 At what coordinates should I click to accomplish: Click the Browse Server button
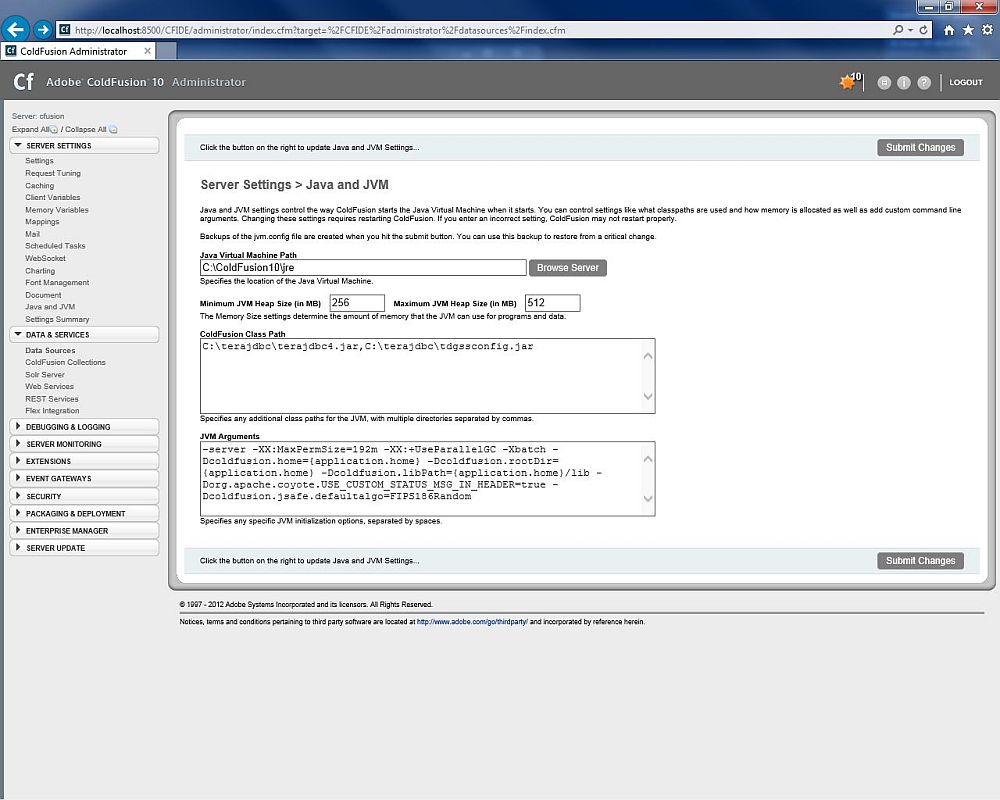(x=568, y=268)
